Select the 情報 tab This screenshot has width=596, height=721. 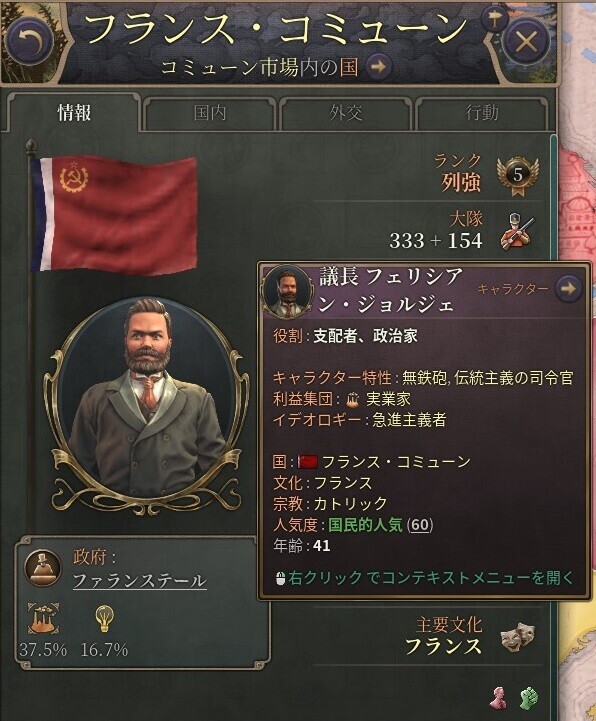74,113
